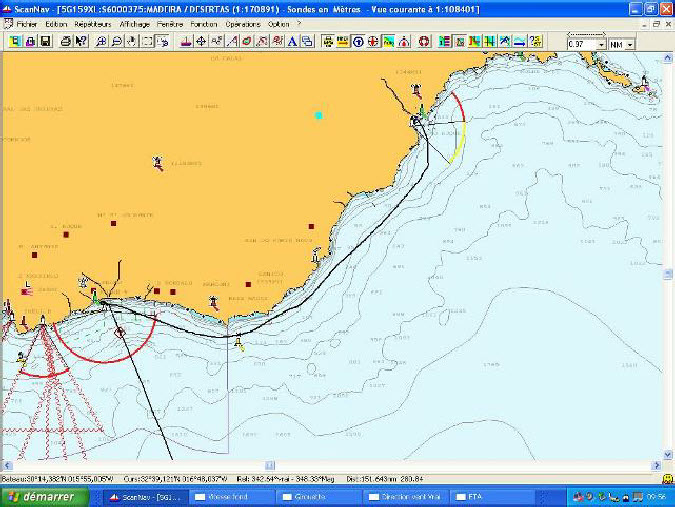Image resolution: width=675 pixels, height=507 pixels.
Task: Open the Affichage menu
Action: pyautogui.click(x=133, y=23)
